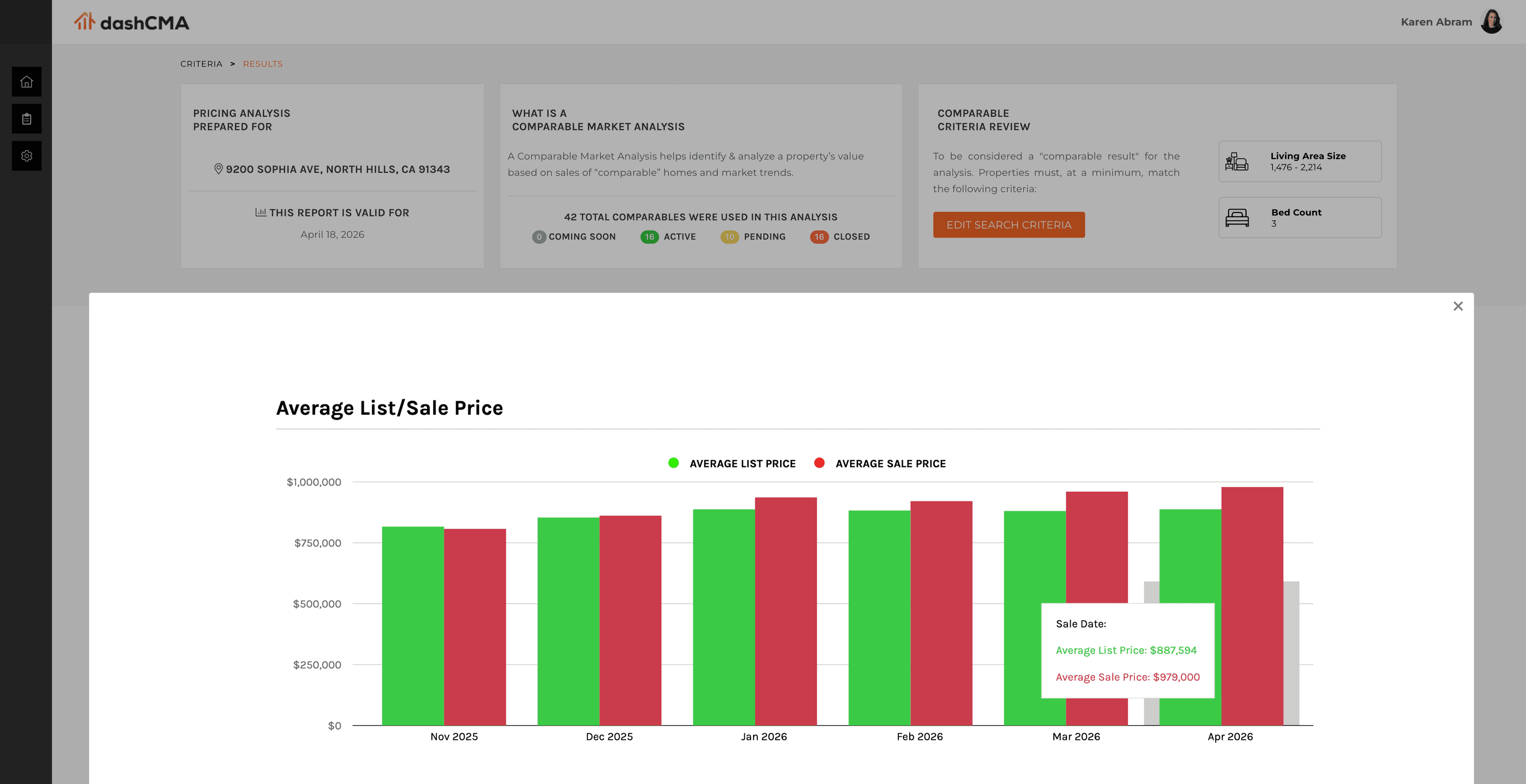This screenshot has width=1526, height=784.
Task: Click Apr 2026 red sale price bar
Action: pyautogui.click(x=1252, y=606)
